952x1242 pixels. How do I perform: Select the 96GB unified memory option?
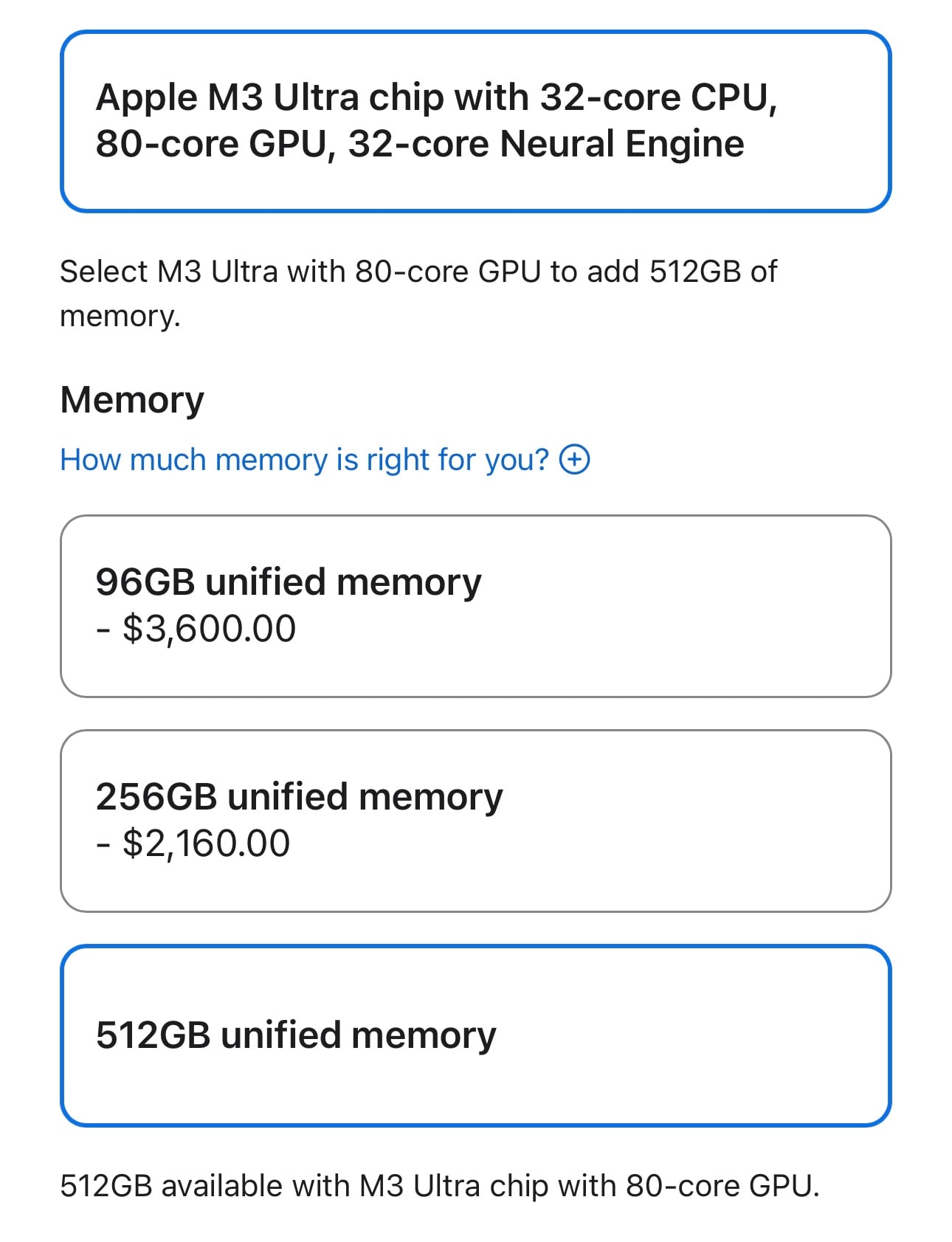click(x=476, y=606)
